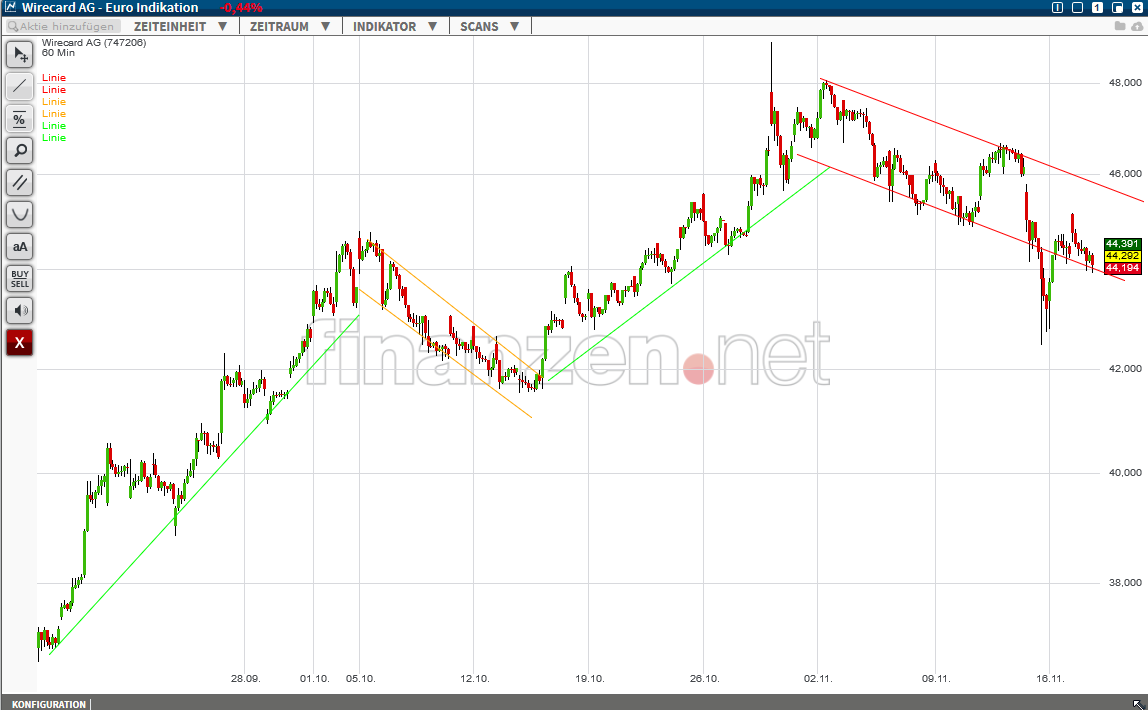Viewport: 1148px width, 710px height.
Task: Select the aA text annotation tool
Action: coord(20,247)
